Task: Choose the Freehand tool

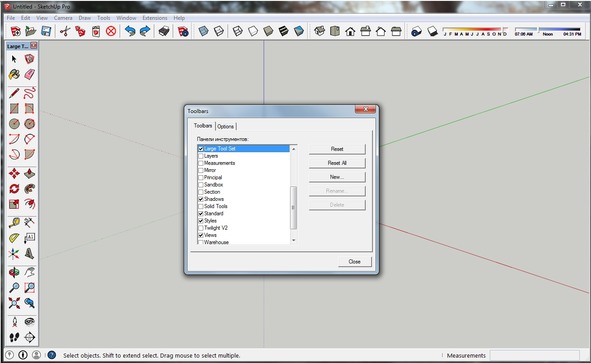Action: coord(29,93)
